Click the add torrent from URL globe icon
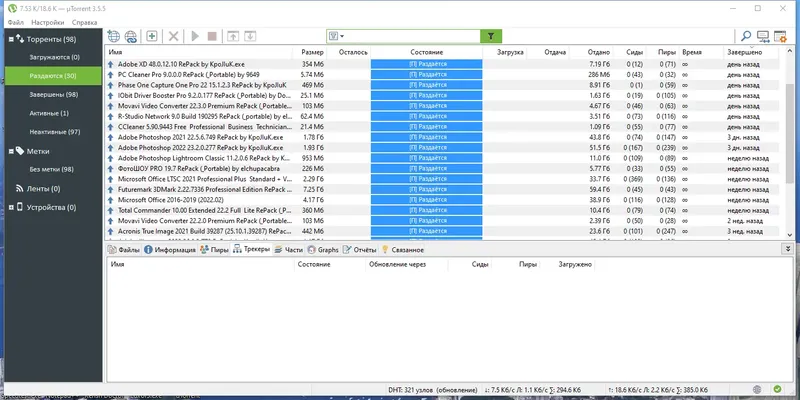This screenshot has width=800, height=400. (113, 36)
